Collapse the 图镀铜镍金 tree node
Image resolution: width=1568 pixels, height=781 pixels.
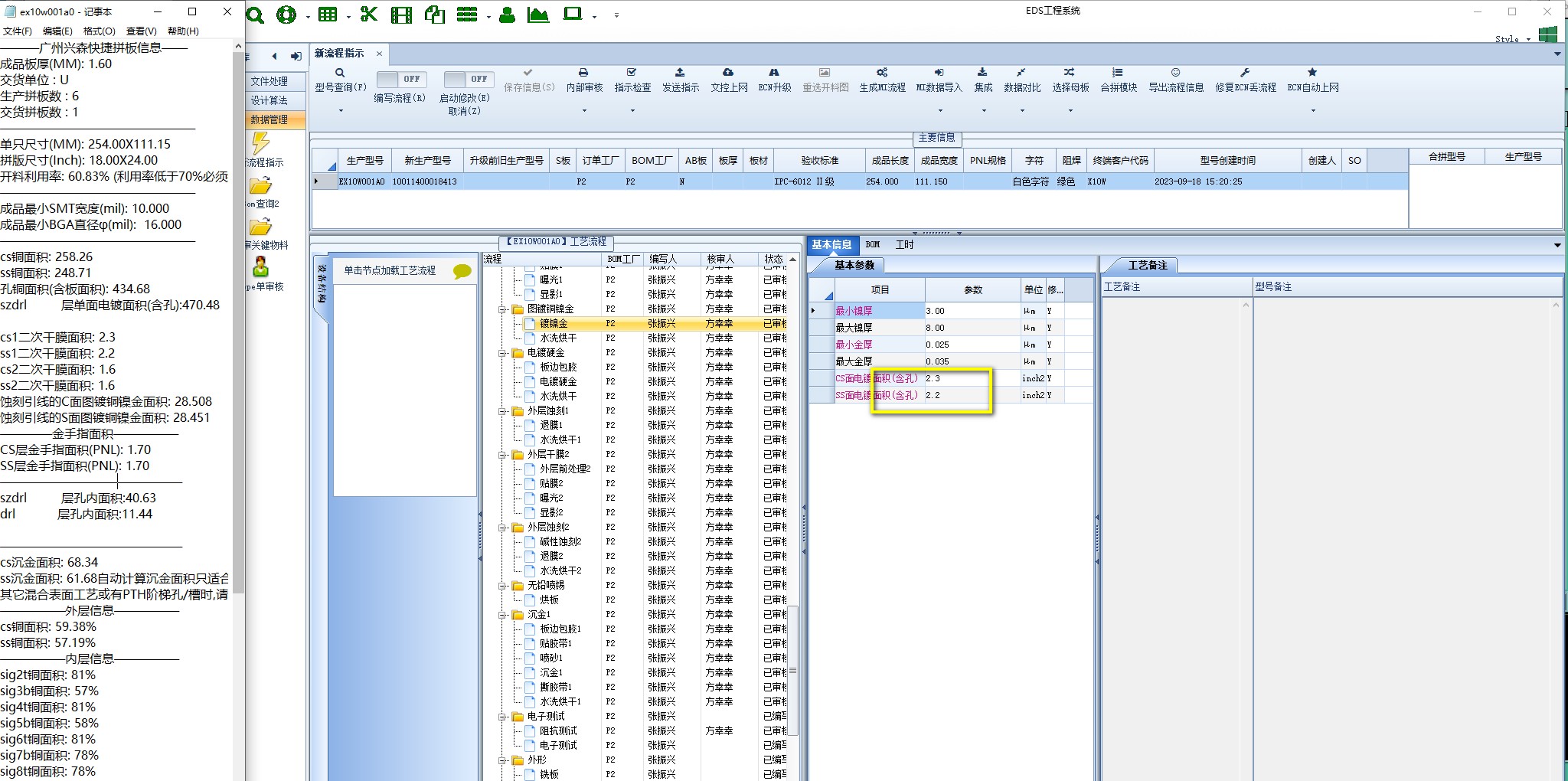(503, 309)
